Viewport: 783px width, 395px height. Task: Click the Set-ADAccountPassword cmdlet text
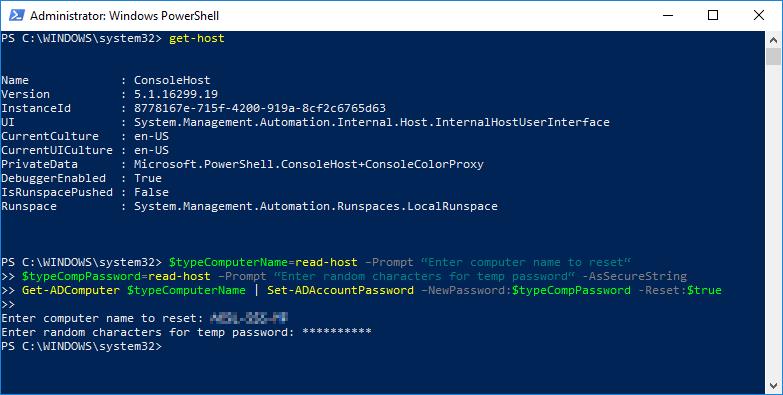coord(340,290)
